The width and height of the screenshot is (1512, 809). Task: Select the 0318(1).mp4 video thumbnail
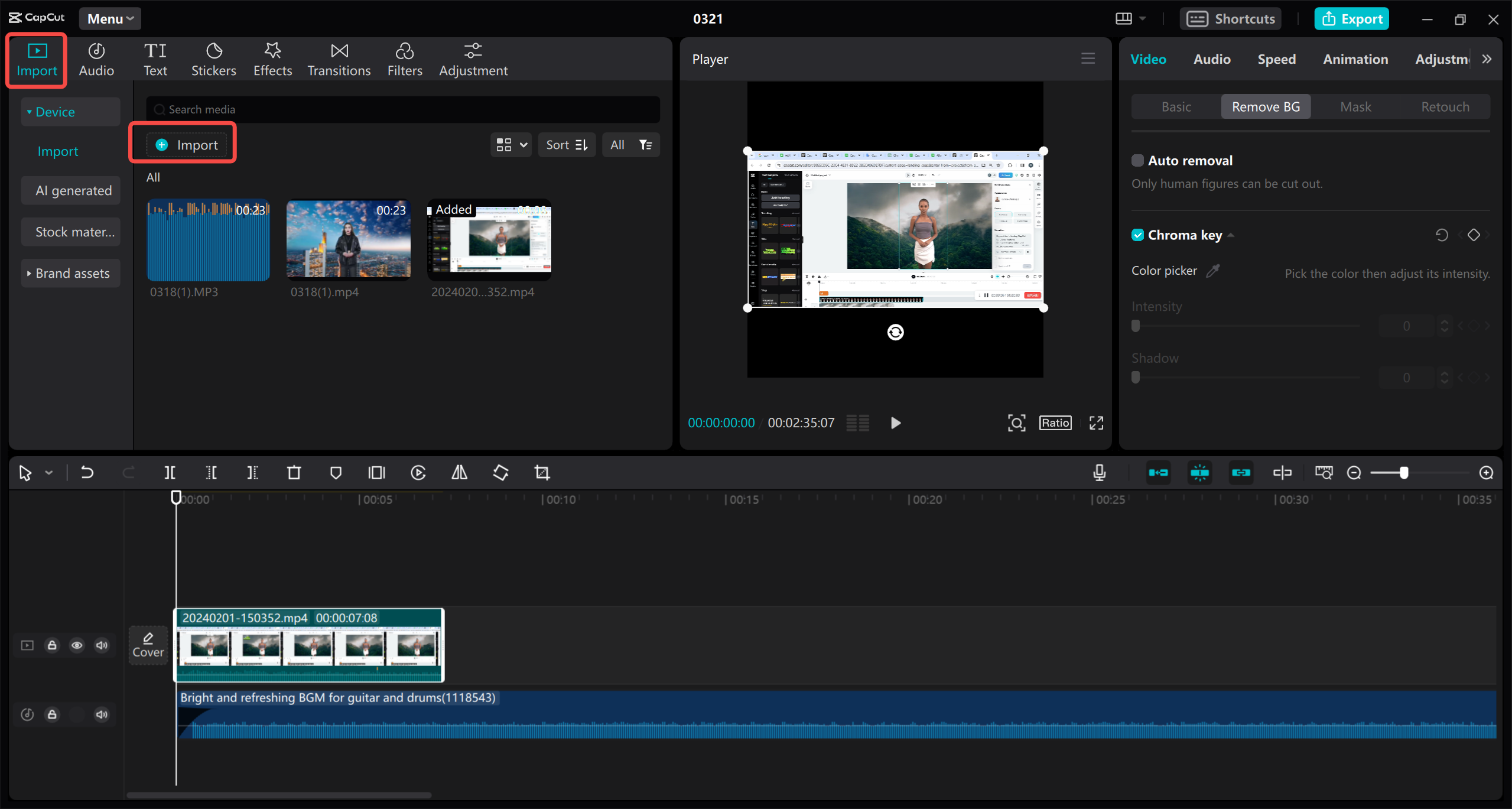348,239
